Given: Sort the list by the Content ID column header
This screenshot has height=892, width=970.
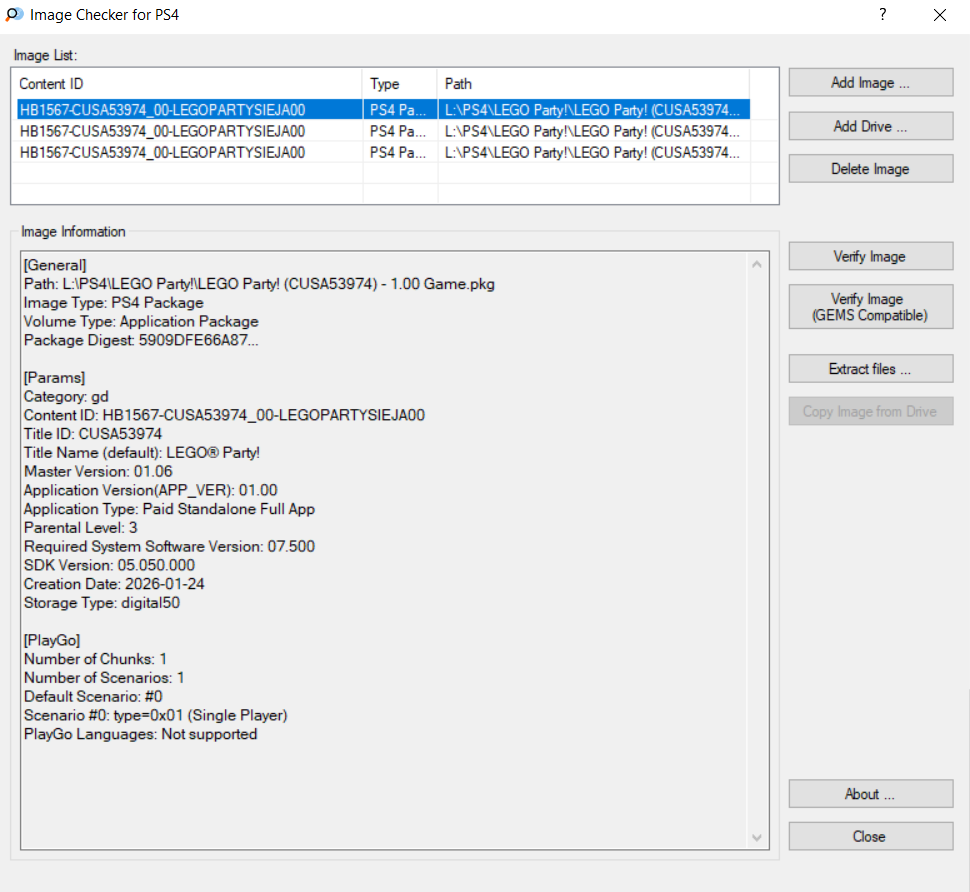Looking at the screenshot, I should click(186, 84).
